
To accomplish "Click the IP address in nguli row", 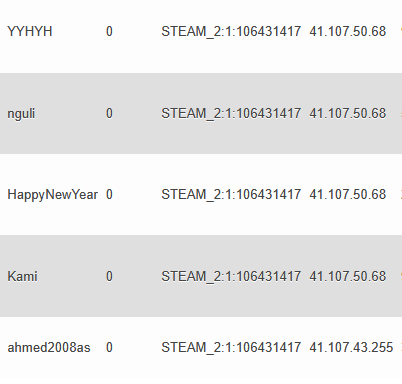I will (x=348, y=113).
